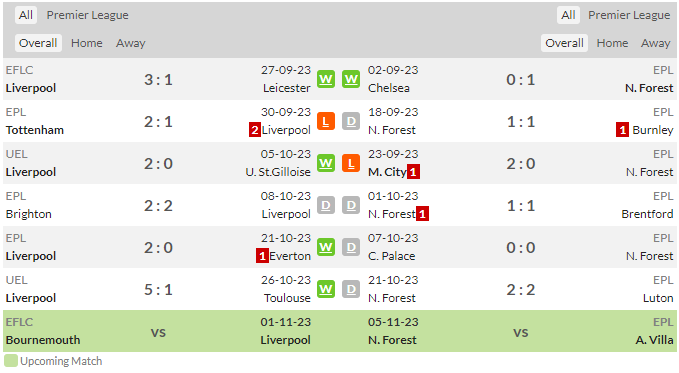The height and width of the screenshot is (373, 679).
Task: Click the Liverpool 5:1 Toulouse score
Action: (x=158, y=289)
